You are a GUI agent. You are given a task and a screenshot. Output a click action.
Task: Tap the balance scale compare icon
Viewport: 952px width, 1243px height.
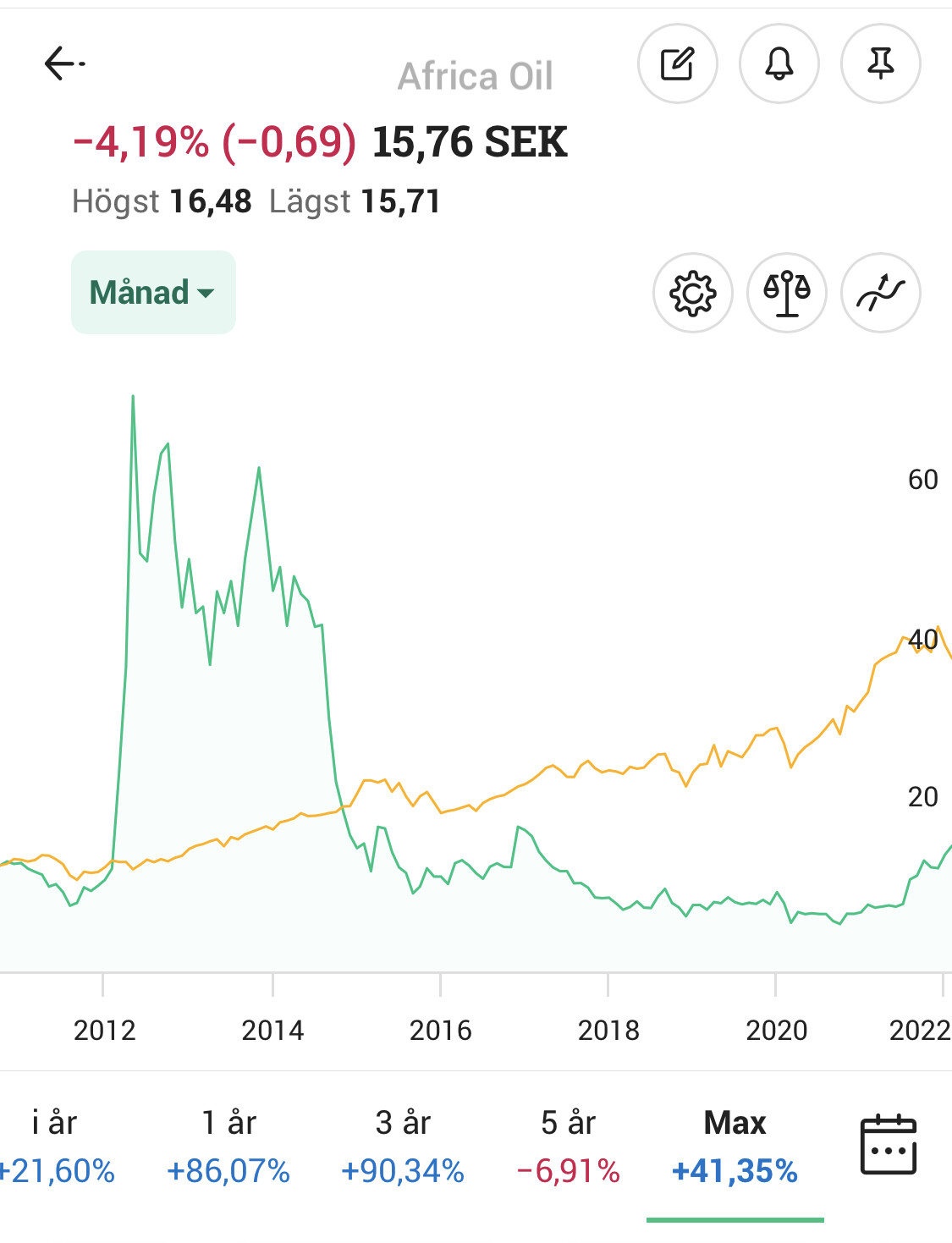click(787, 293)
